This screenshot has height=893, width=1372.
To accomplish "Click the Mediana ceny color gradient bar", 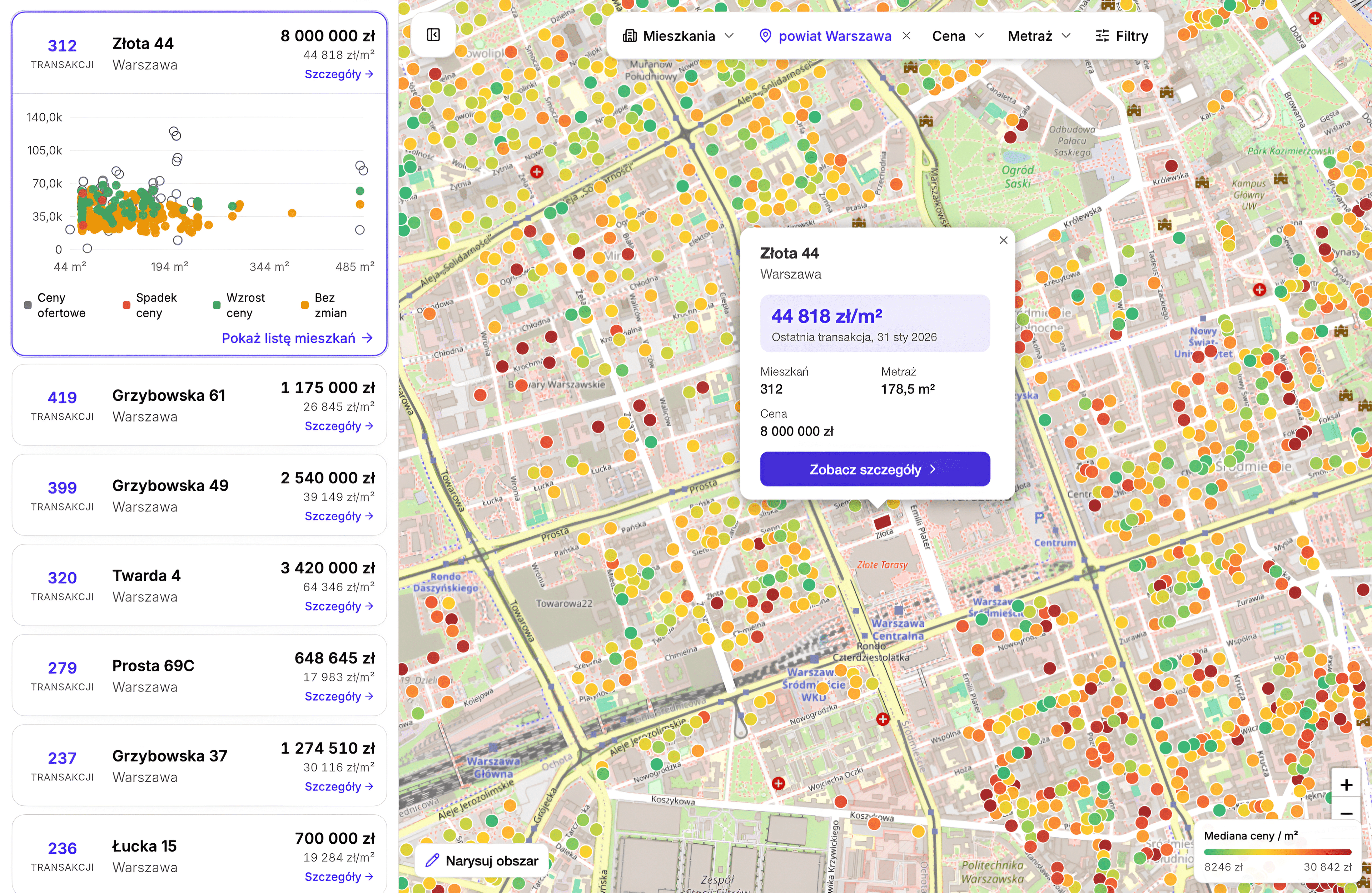I will pos(1277,852).
